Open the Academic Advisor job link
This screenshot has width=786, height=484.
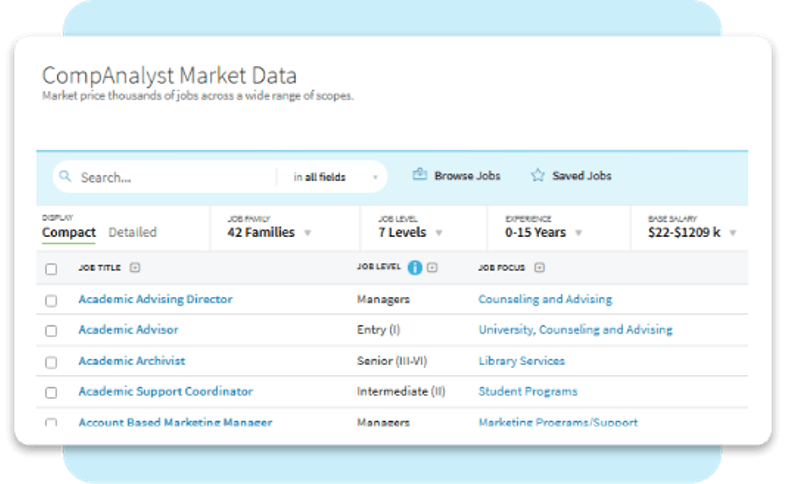(x=128, y=330)
